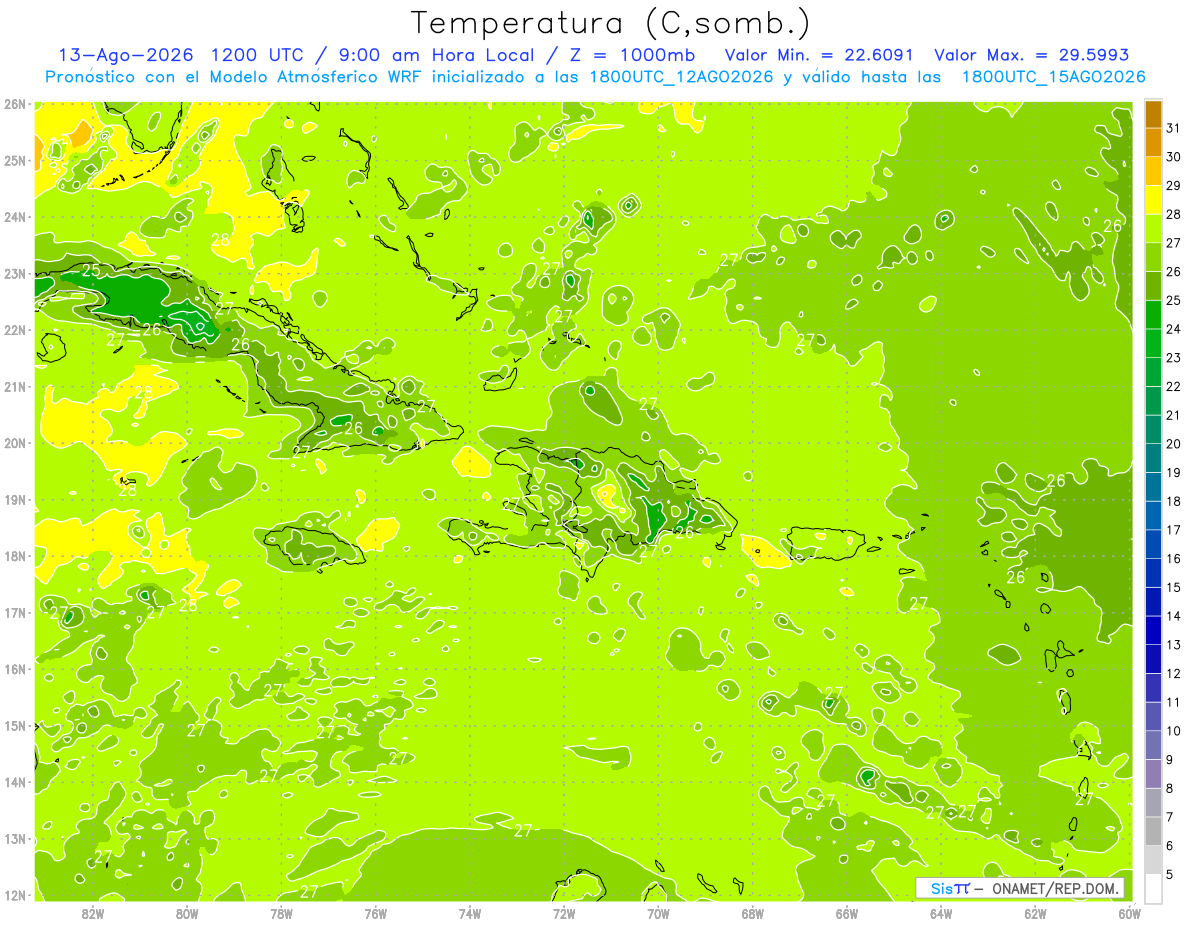Click the '25N' latitude axis label
Image resolution: width=1200 pixels, height=927 pixels.
(x=15, y=160)
